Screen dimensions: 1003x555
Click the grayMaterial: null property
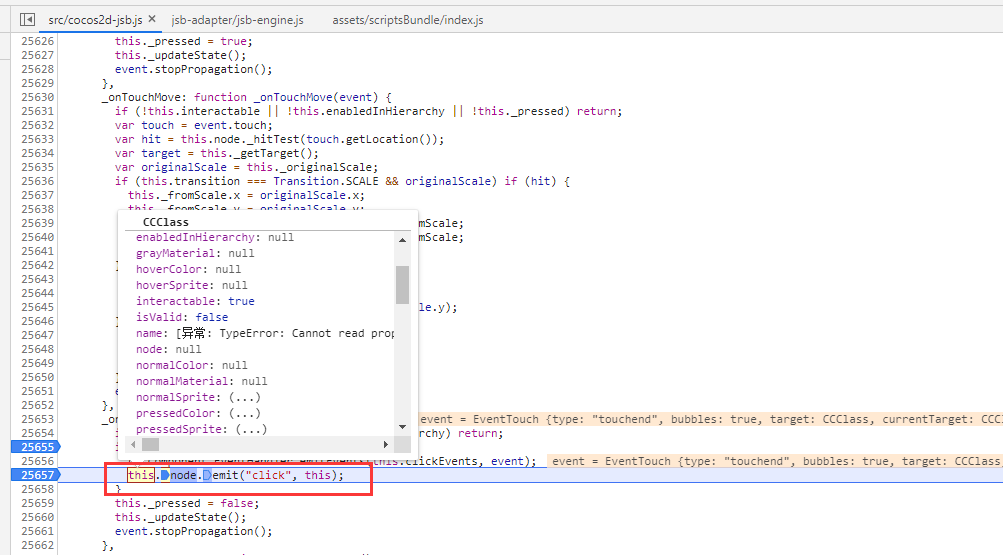(x=195, y=253)
